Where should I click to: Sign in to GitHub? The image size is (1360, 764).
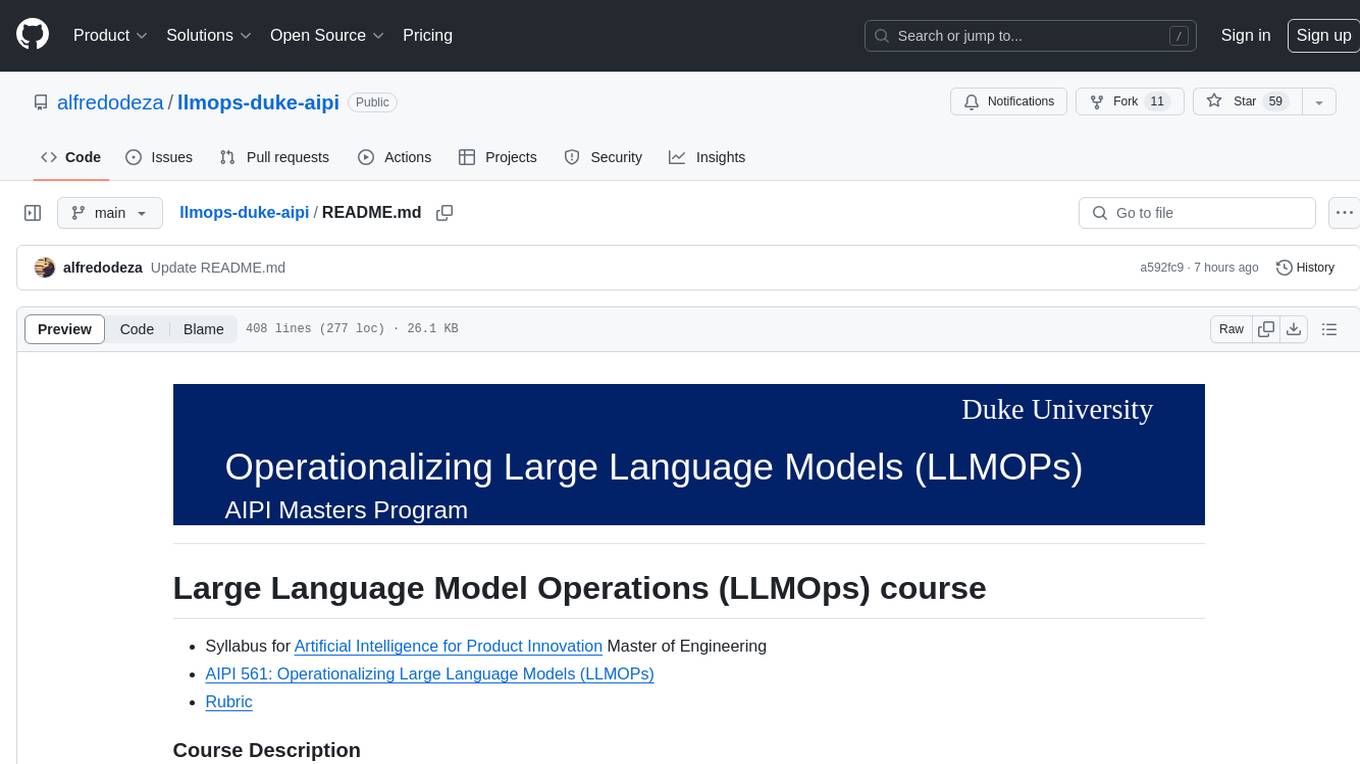(1245, 35)
